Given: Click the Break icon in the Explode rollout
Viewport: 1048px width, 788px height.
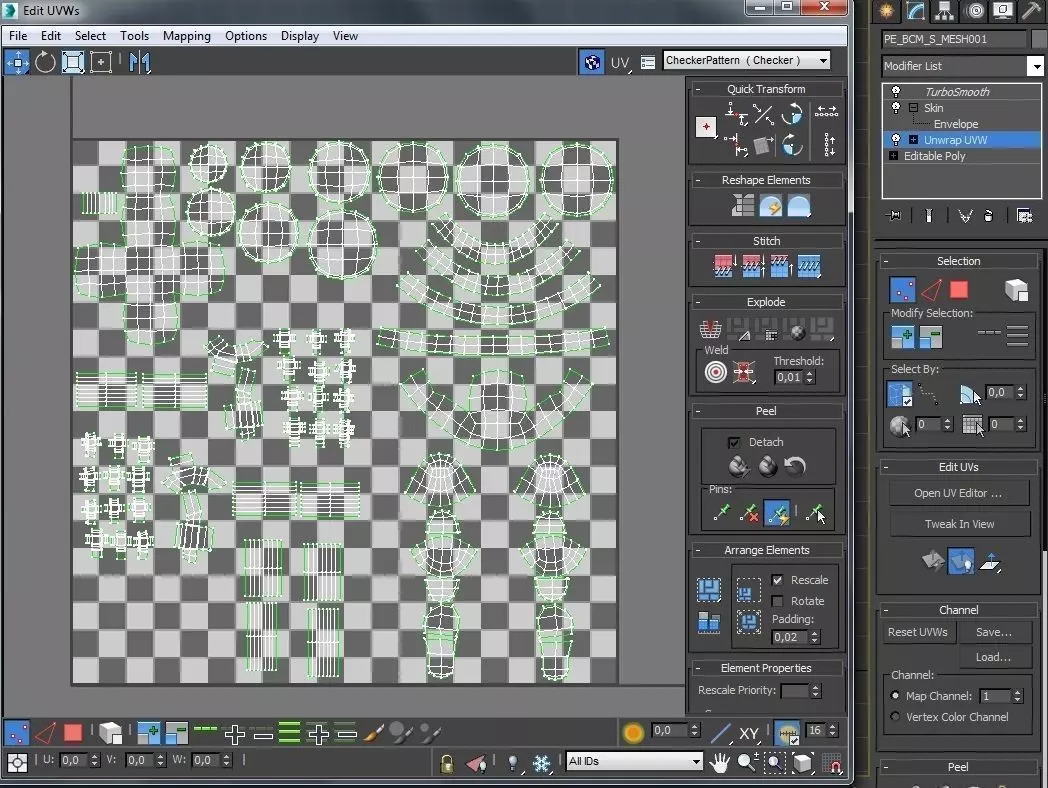Looking at the screenshot, I should pyautogui.click(x=709, y=330).
